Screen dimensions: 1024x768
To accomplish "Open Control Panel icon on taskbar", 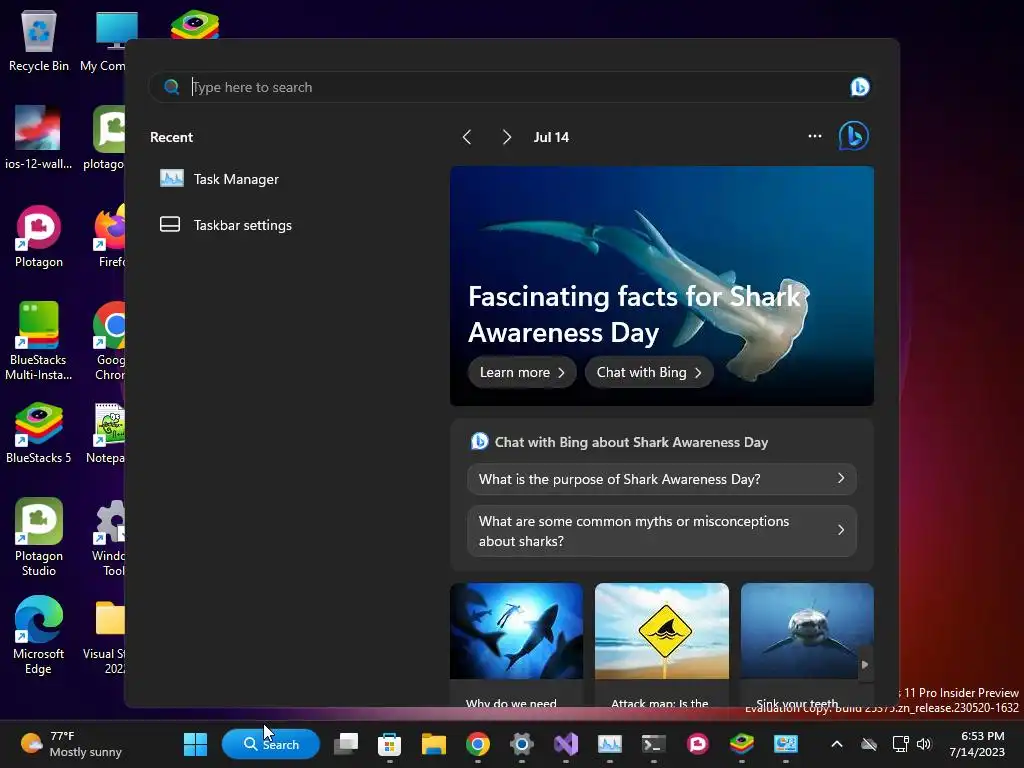I will point(786,744).
